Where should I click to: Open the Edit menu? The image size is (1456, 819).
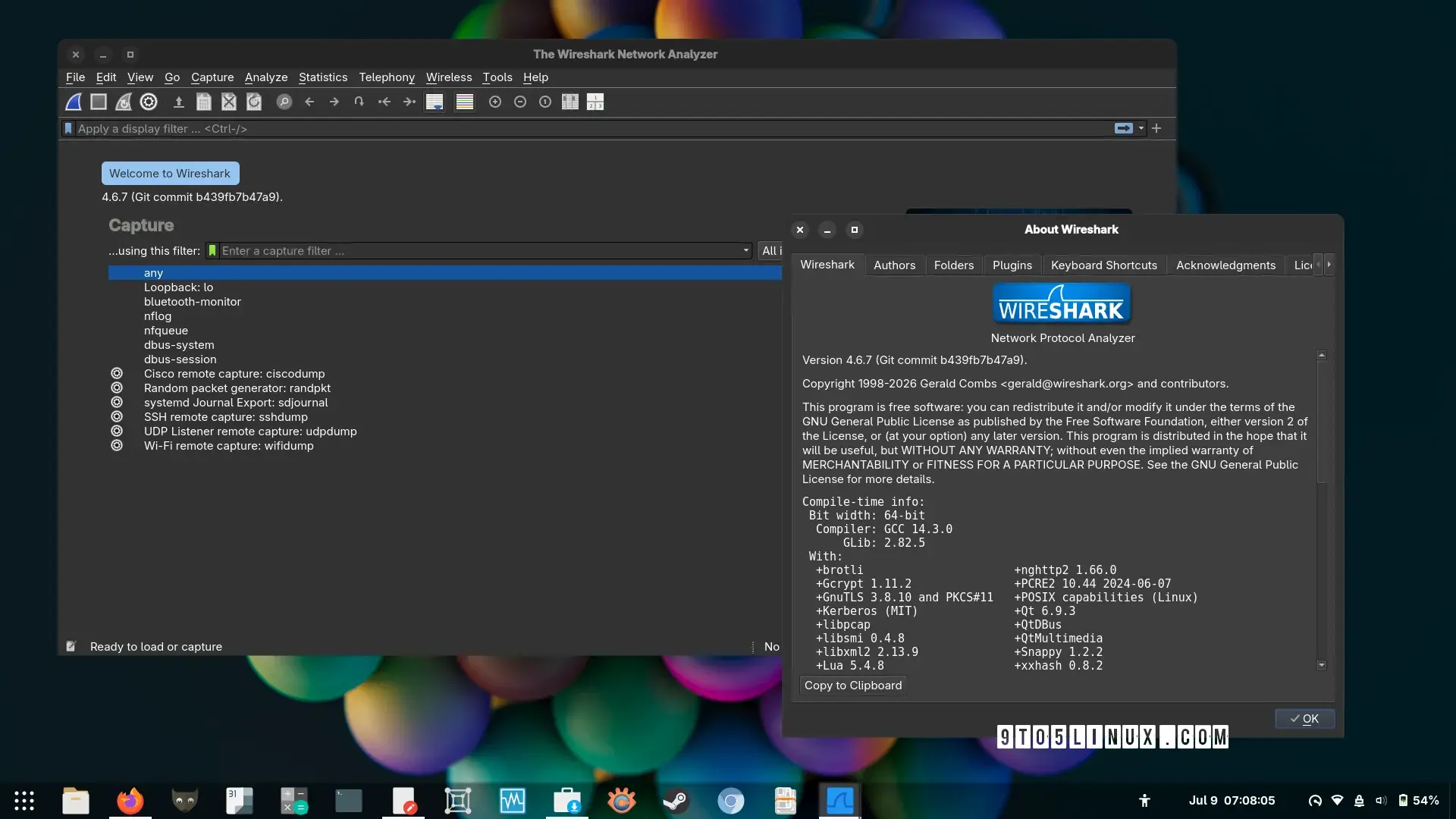106,77
